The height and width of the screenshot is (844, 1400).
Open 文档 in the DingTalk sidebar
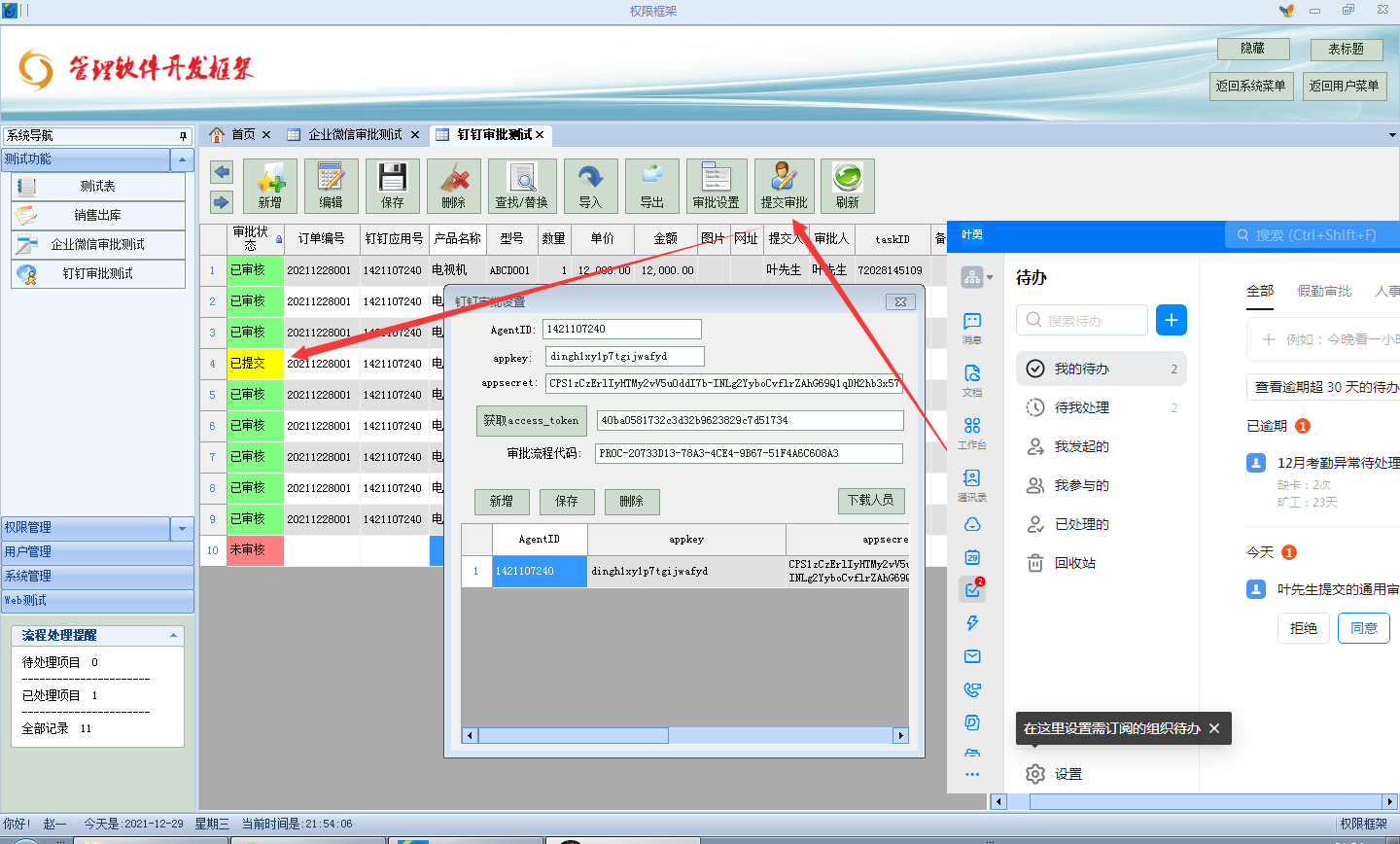point(972,380)
